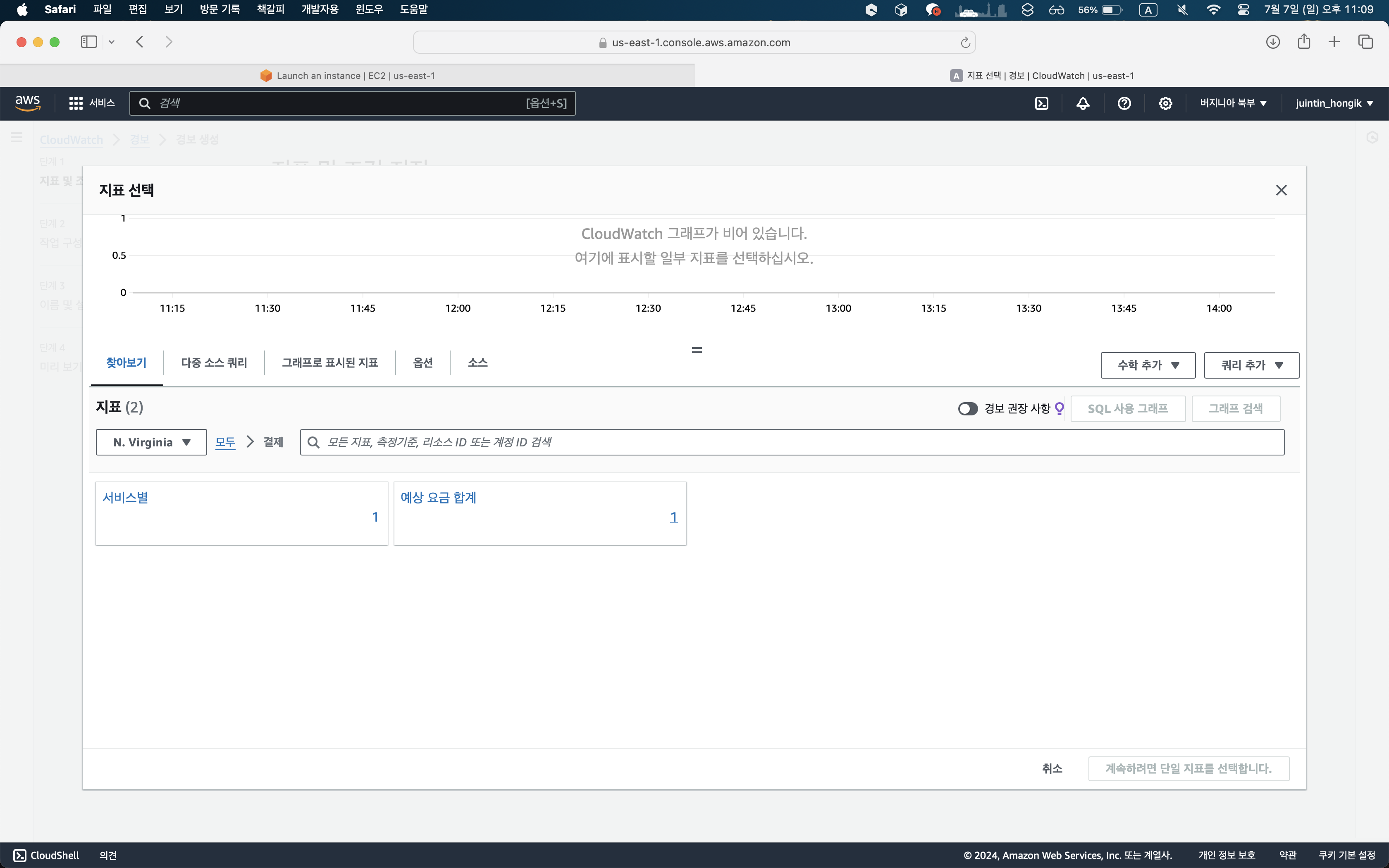1389x868 pixels.
Task: Click the 취소 button
Action: click(x=1052, y=769)
